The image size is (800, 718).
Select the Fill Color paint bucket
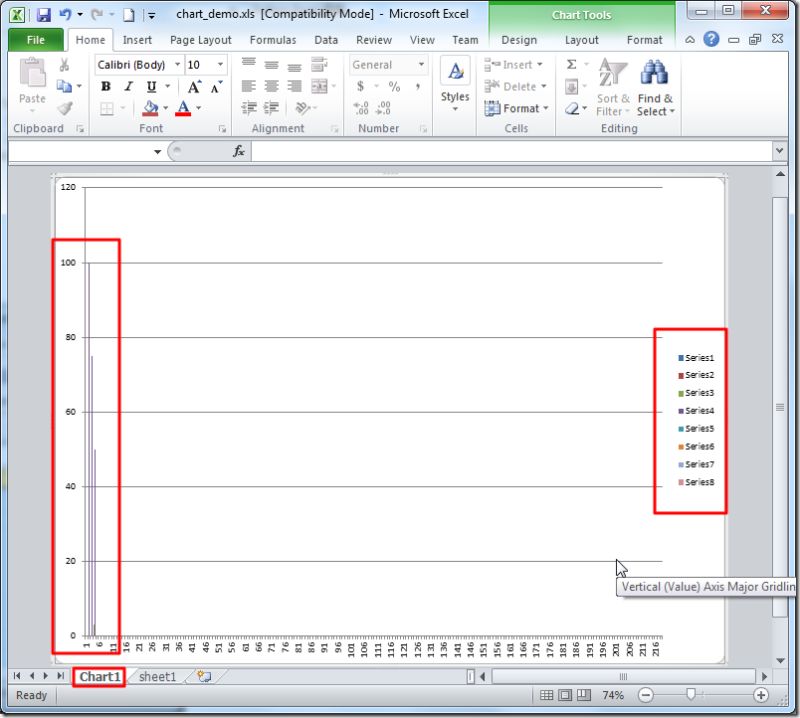coord(150,107)
